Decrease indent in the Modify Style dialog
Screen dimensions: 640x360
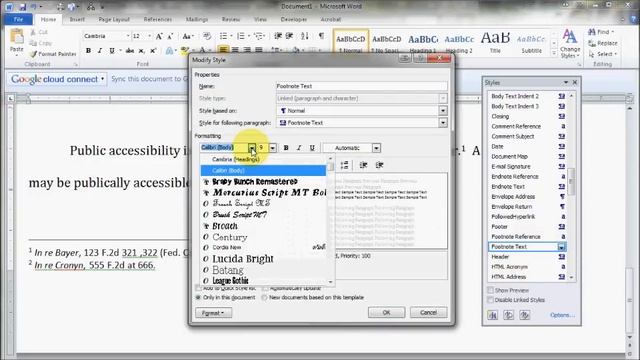click(363, 165)
